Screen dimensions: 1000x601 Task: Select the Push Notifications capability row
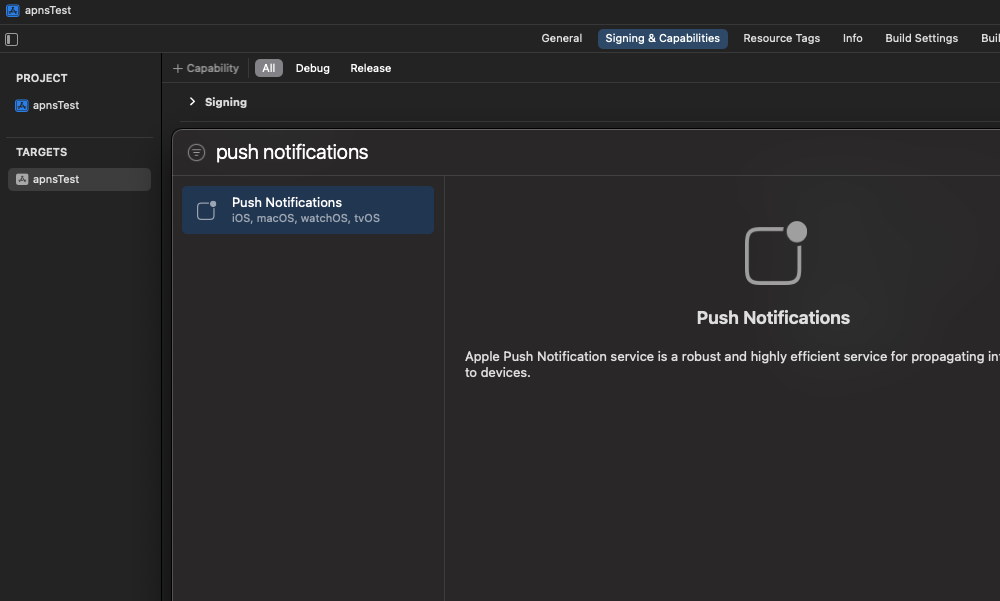(x=307, y=210)
